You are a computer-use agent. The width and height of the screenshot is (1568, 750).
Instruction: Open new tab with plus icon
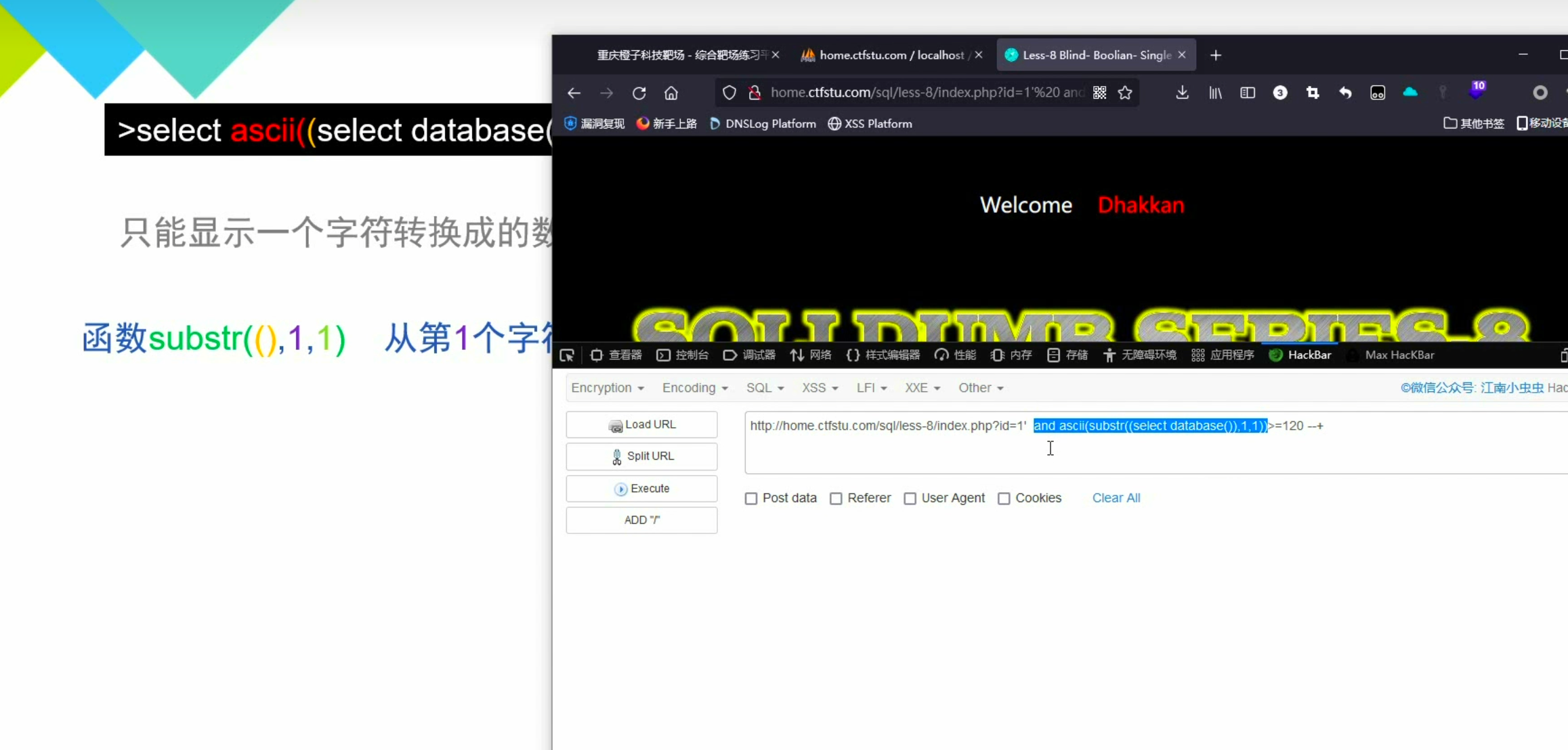point(1216,56)
